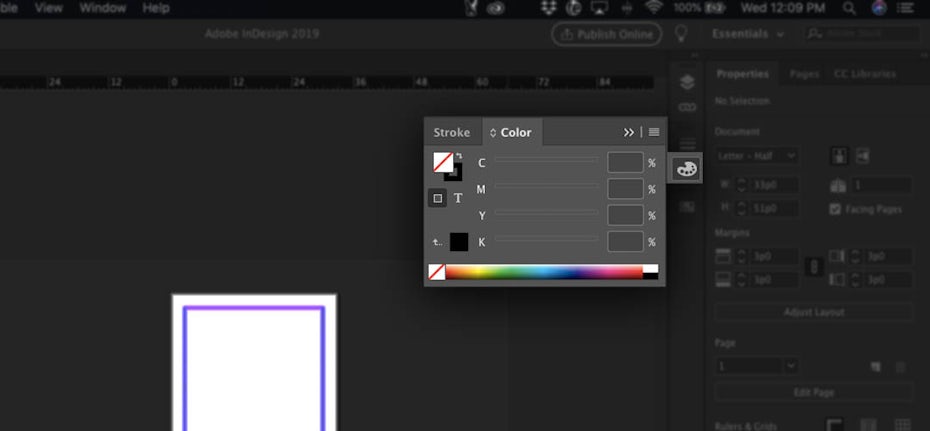Expand the Essentials workspace dropdown
Viewport: 930px width, 431px height.
pos(748,34)
